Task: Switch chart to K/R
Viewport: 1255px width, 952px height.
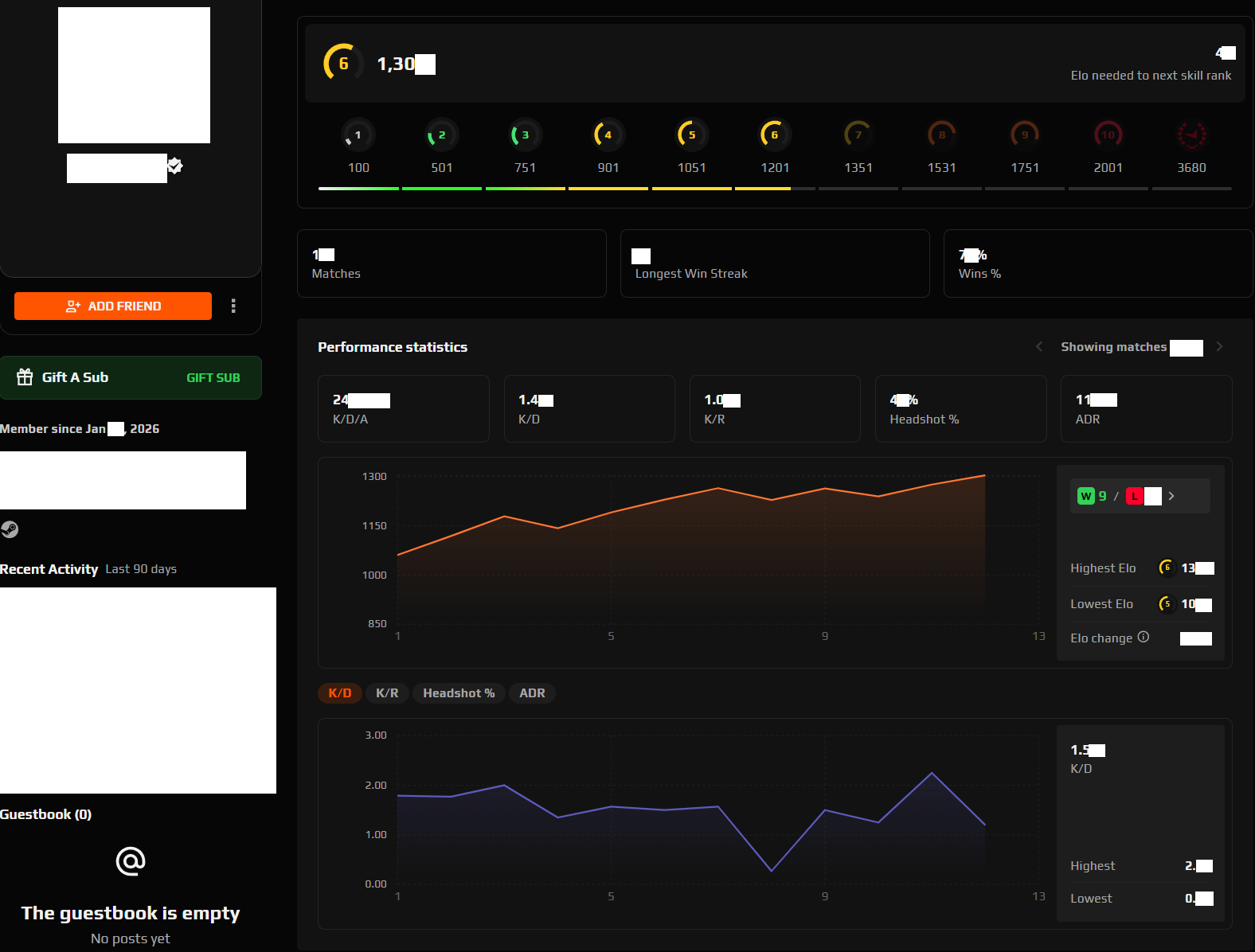Action: pos(387,693)
